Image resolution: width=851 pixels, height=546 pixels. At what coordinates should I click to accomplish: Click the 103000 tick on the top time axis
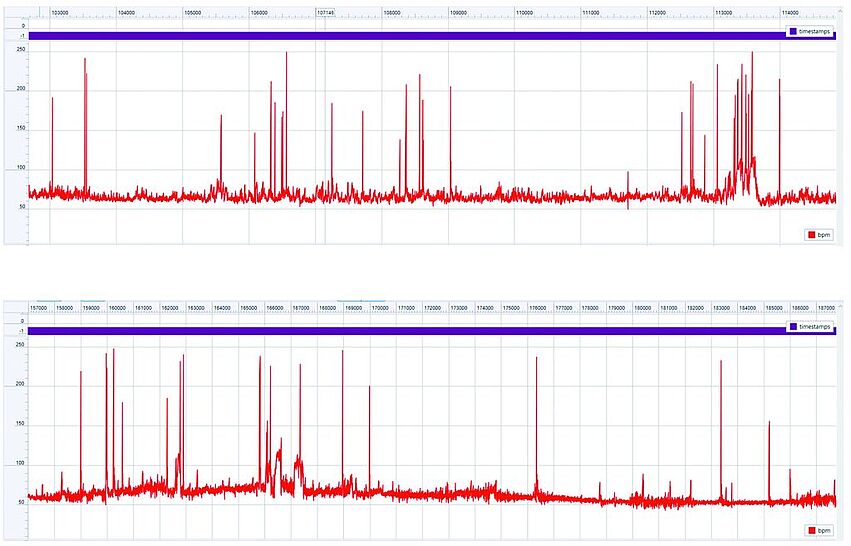coord(59,13)
